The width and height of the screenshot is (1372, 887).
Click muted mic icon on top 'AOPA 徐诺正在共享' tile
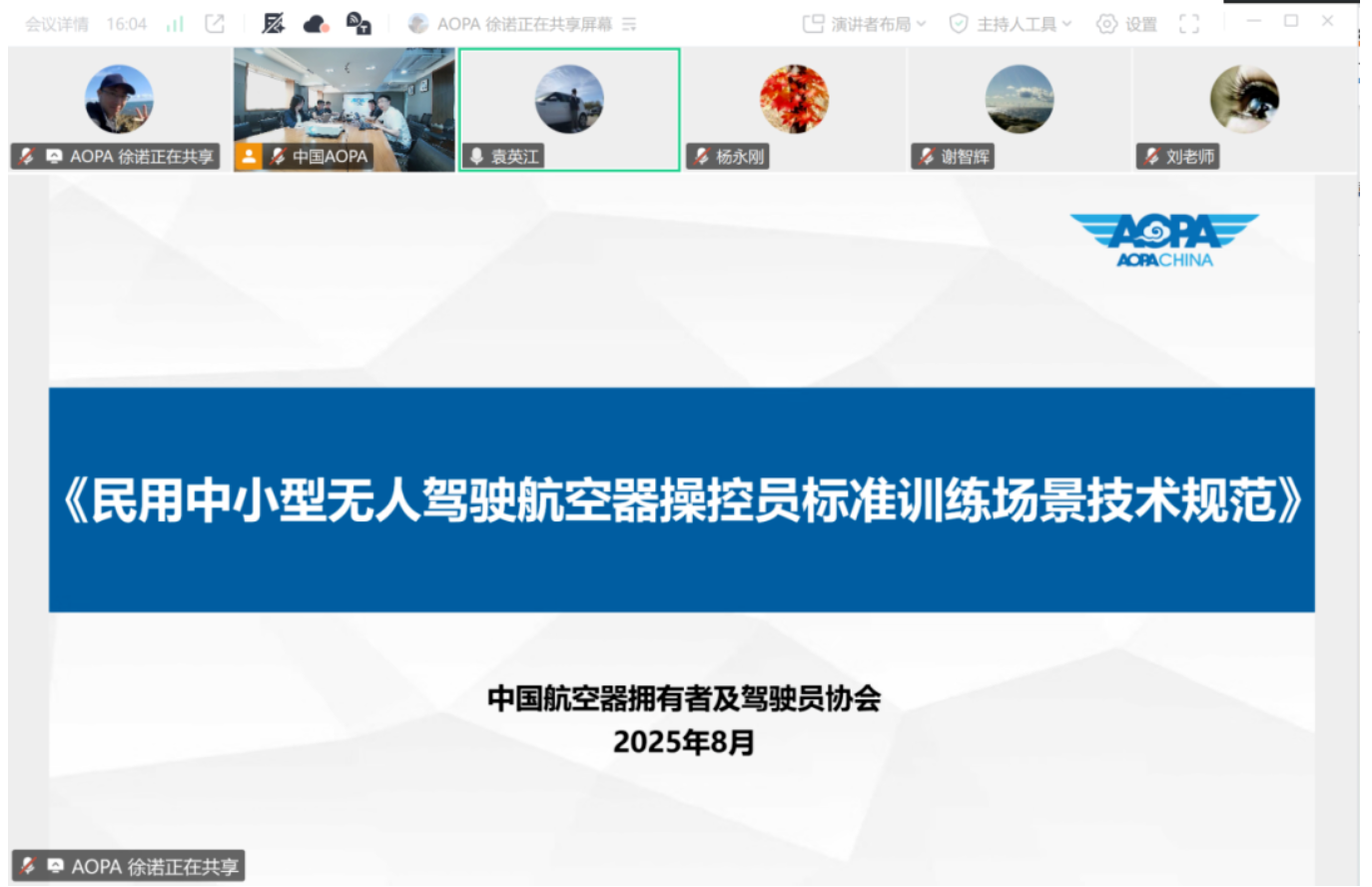tap(28, 157)
